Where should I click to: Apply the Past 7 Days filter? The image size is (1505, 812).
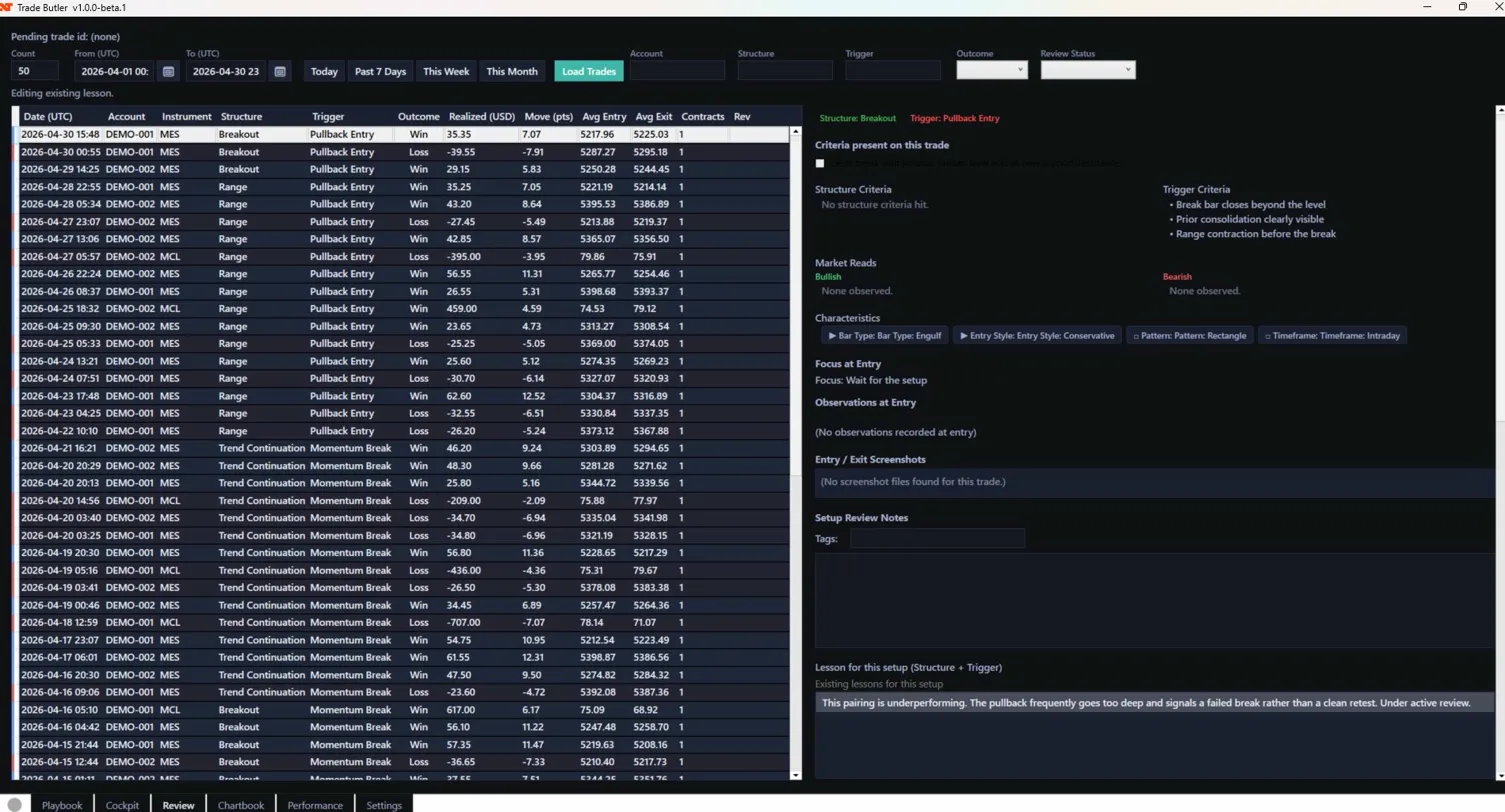click(380, 71)
